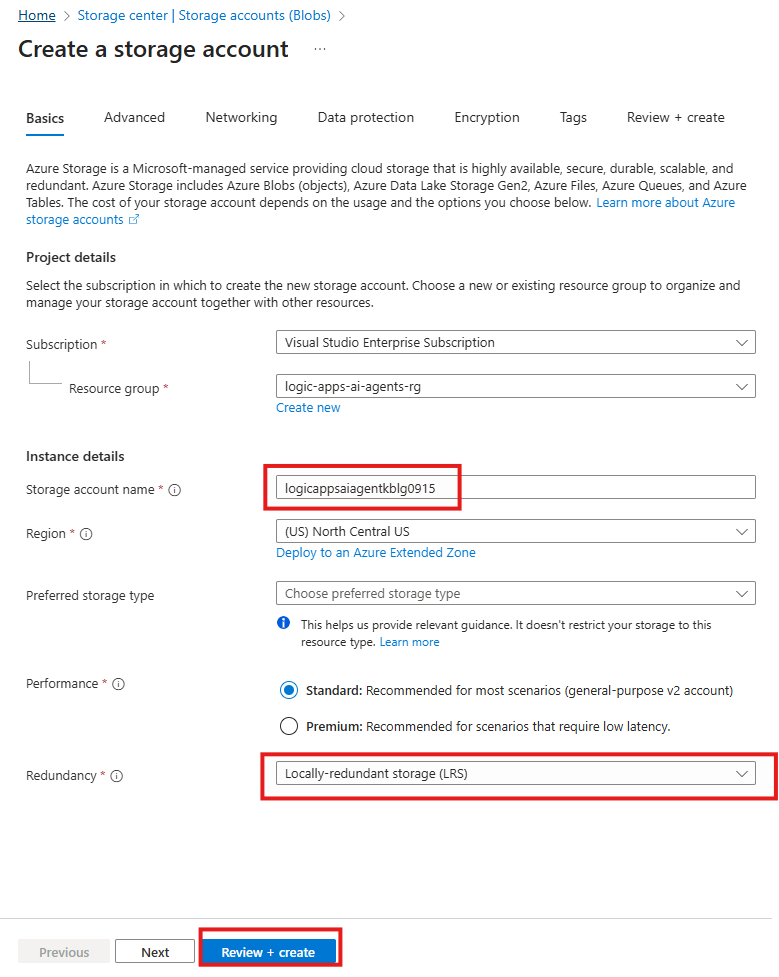Screen dimensions: 779x977
Task: Click the Region info icon
Action: (x=86, y=534)
